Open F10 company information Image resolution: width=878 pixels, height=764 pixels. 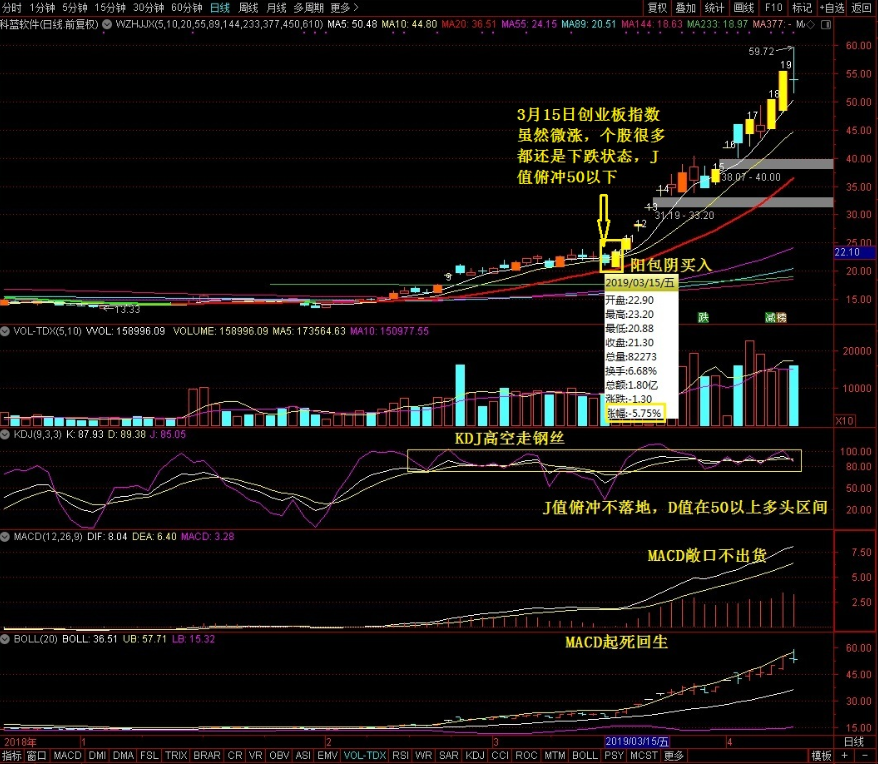tap(773, 7)
